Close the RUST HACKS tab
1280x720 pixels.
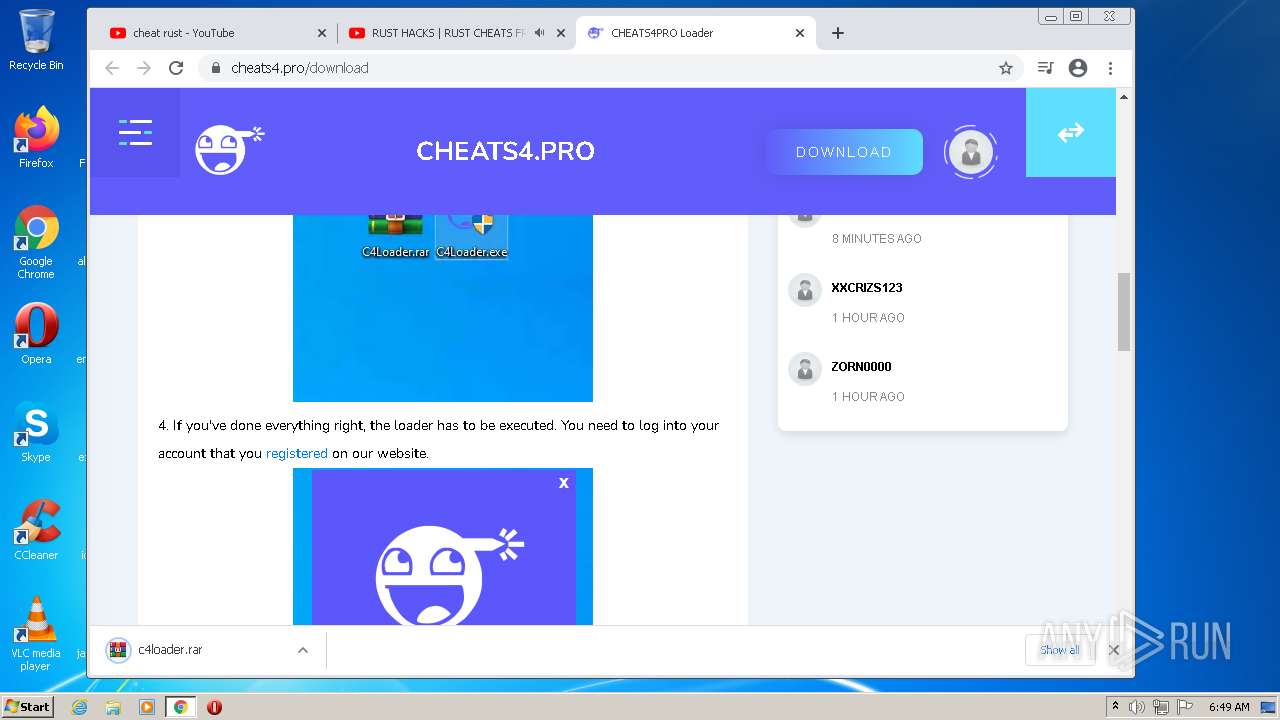click(x=561, y=33)
